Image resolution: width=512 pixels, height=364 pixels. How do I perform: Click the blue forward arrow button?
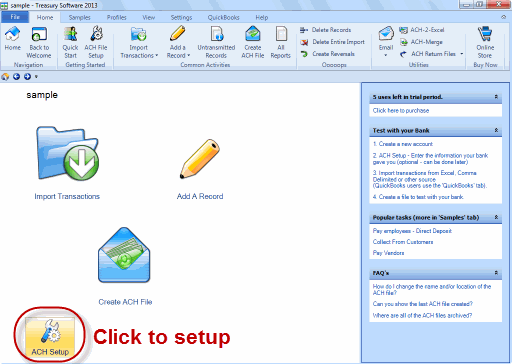27,77
